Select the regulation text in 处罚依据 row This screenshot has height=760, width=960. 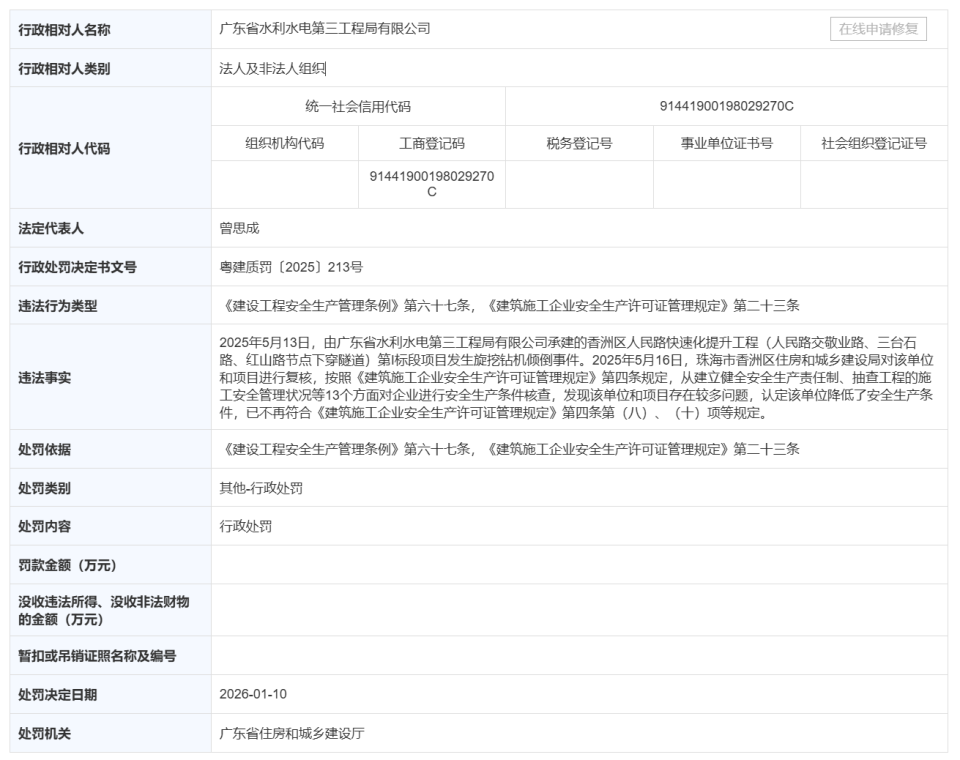509,450
